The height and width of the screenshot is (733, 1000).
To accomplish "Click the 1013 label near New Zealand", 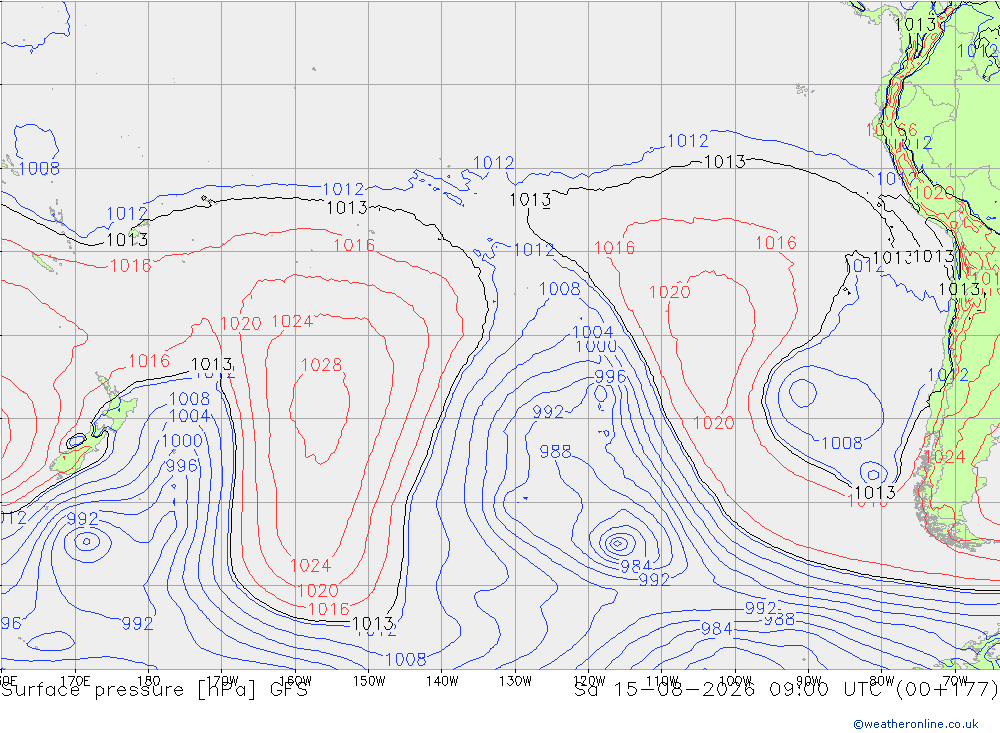I will pyautogui.click(x=211, y=365).
